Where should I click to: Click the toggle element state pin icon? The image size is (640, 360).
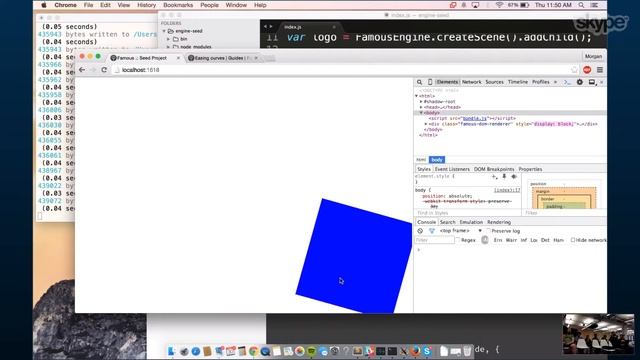click(504, 177)
